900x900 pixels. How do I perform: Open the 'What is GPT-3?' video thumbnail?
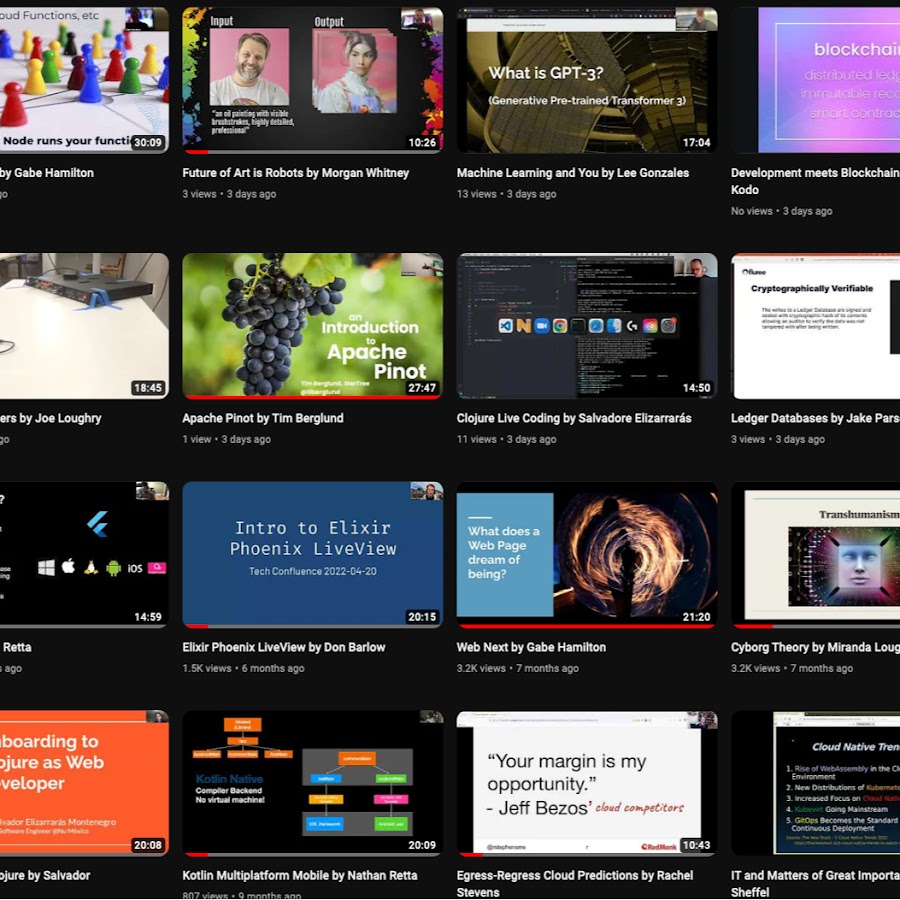point(587,80)
